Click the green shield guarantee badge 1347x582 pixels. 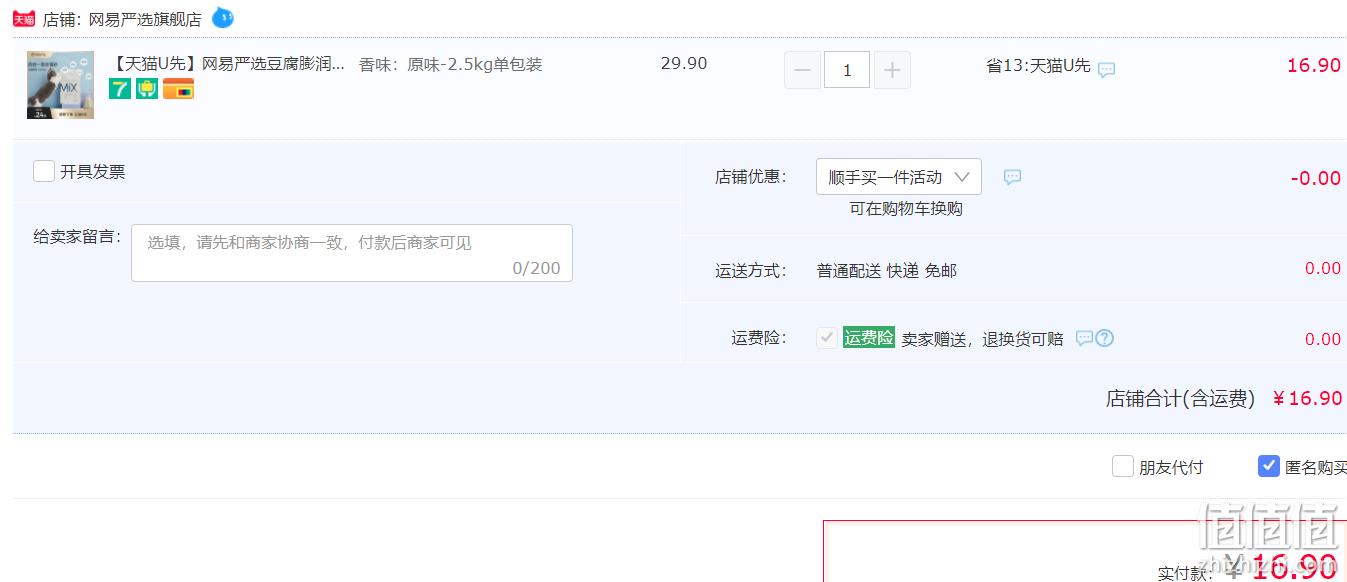147,89
